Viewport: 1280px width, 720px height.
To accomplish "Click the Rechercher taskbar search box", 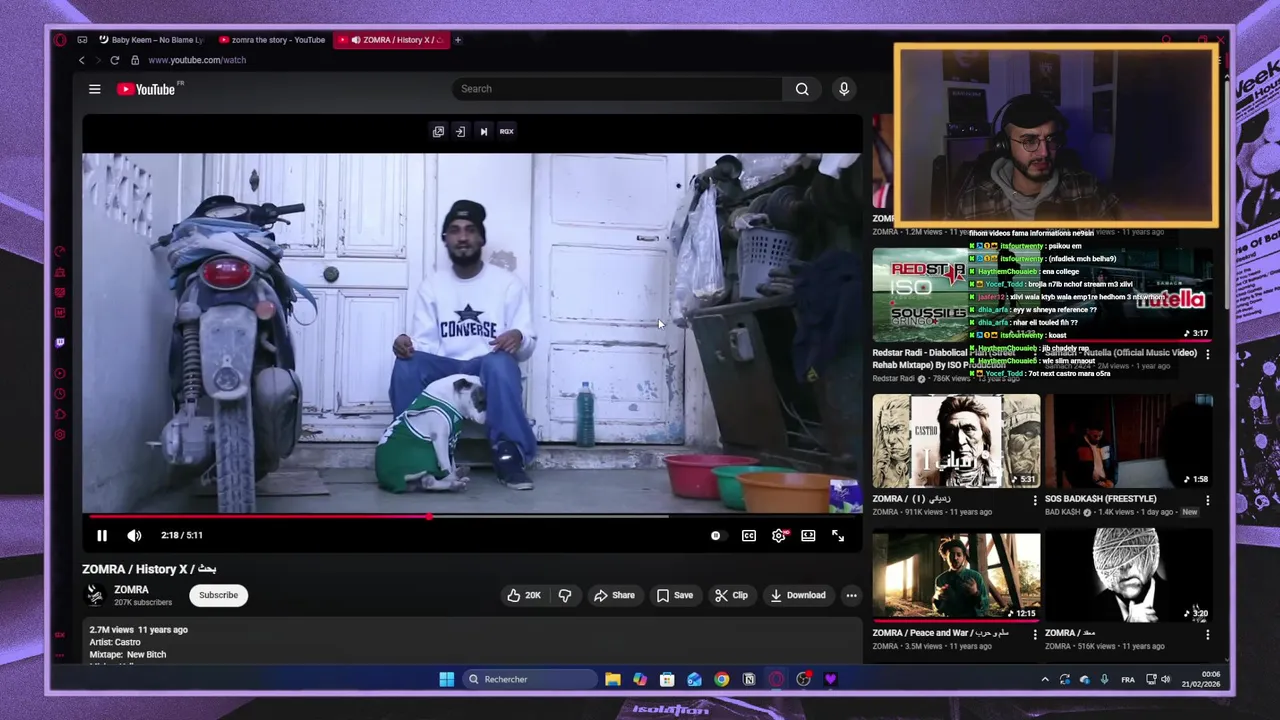I will [530, 680].
